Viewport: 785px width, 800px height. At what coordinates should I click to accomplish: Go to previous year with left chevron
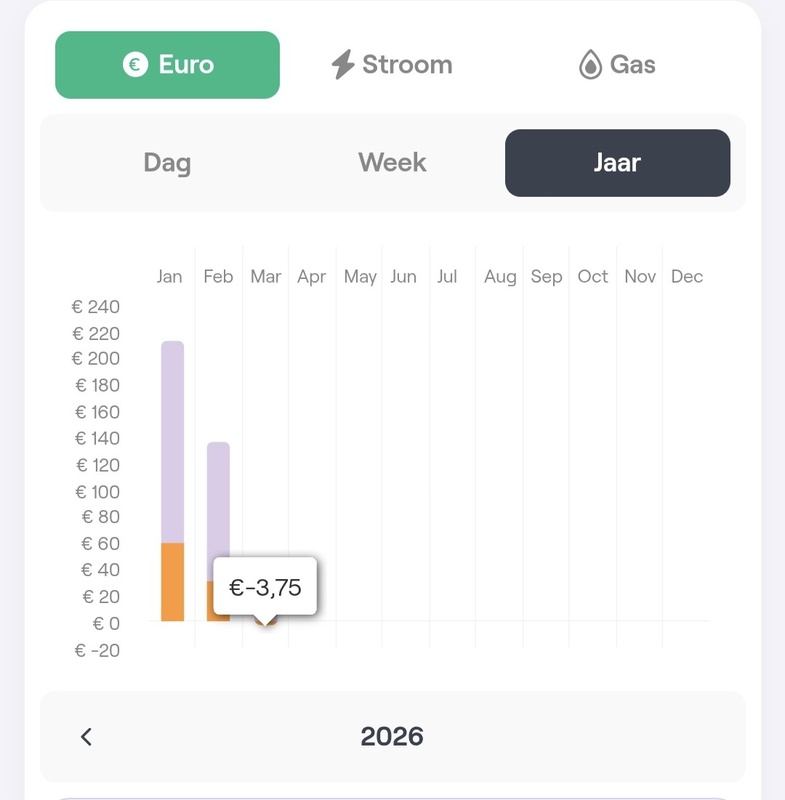[x=86, y=737]
